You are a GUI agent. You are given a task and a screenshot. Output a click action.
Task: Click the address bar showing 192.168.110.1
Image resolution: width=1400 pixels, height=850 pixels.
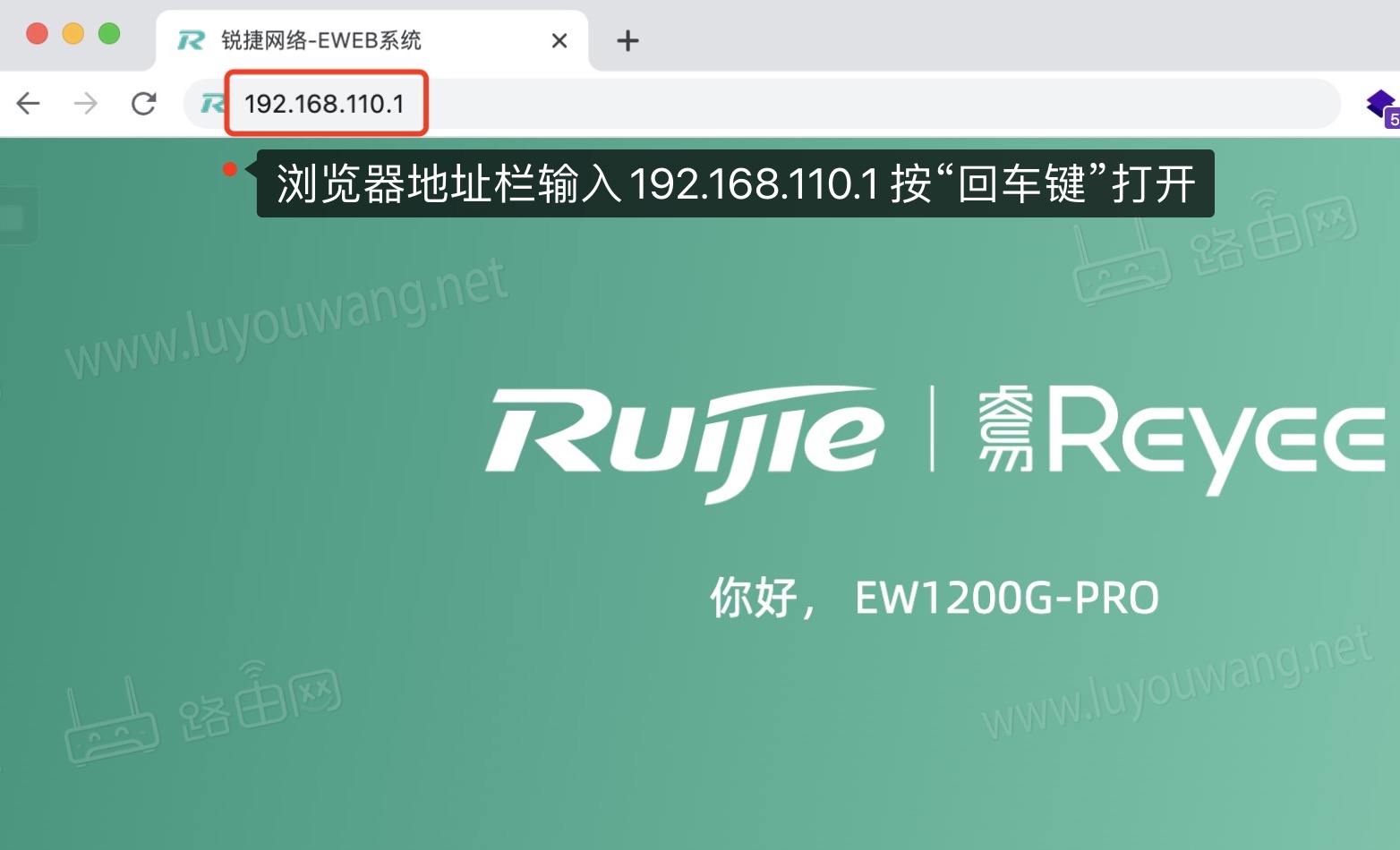point(325,104)
